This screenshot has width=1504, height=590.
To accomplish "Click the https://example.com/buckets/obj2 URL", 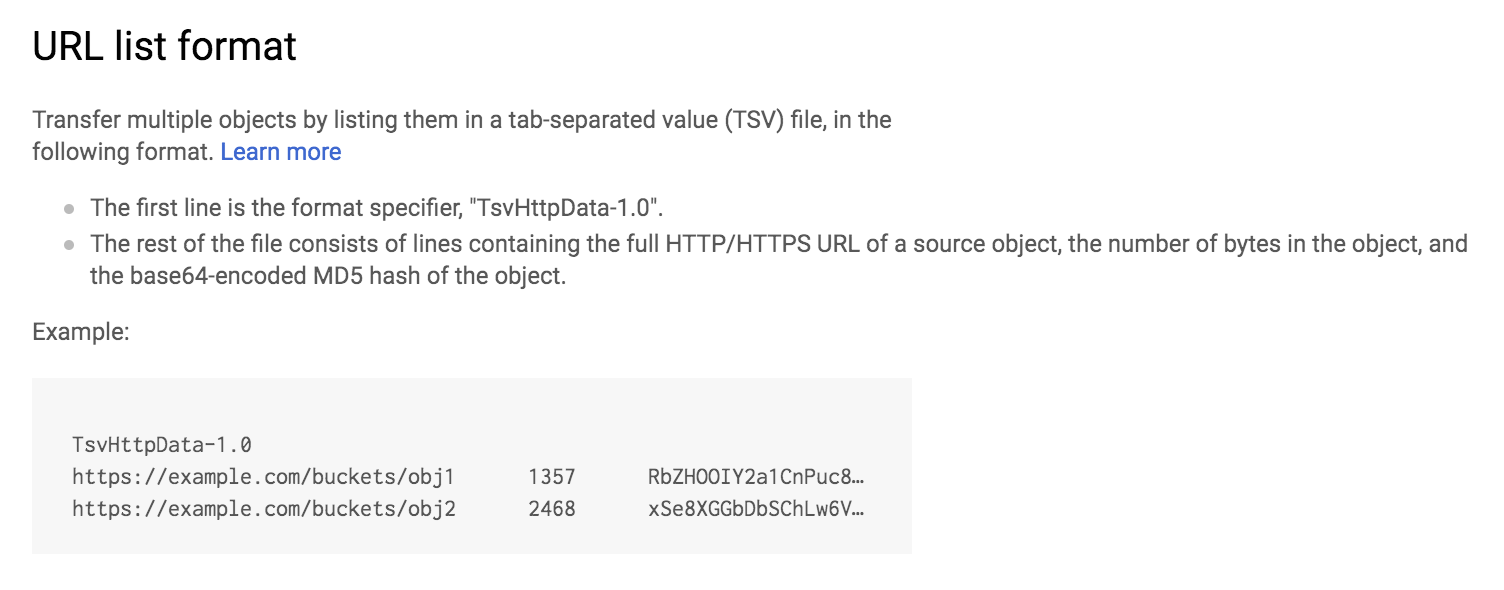I will [x=264, y=509].
